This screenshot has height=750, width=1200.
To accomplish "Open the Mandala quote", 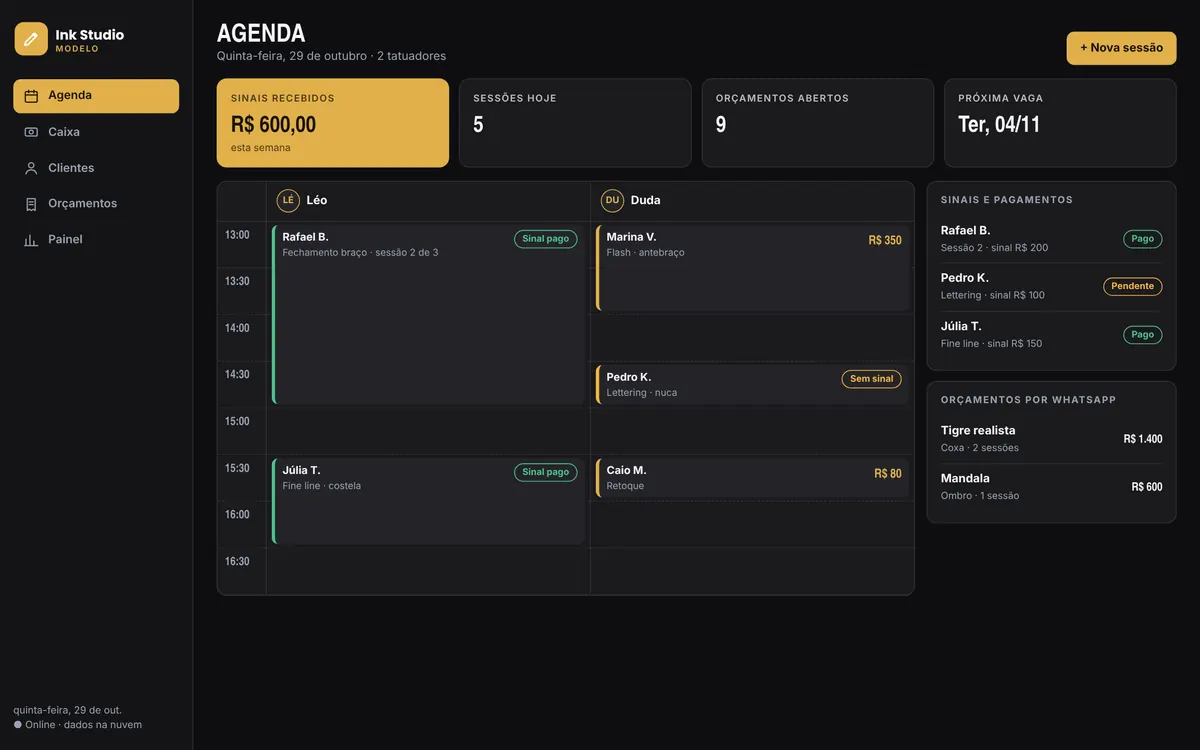I will (1052, 487).
